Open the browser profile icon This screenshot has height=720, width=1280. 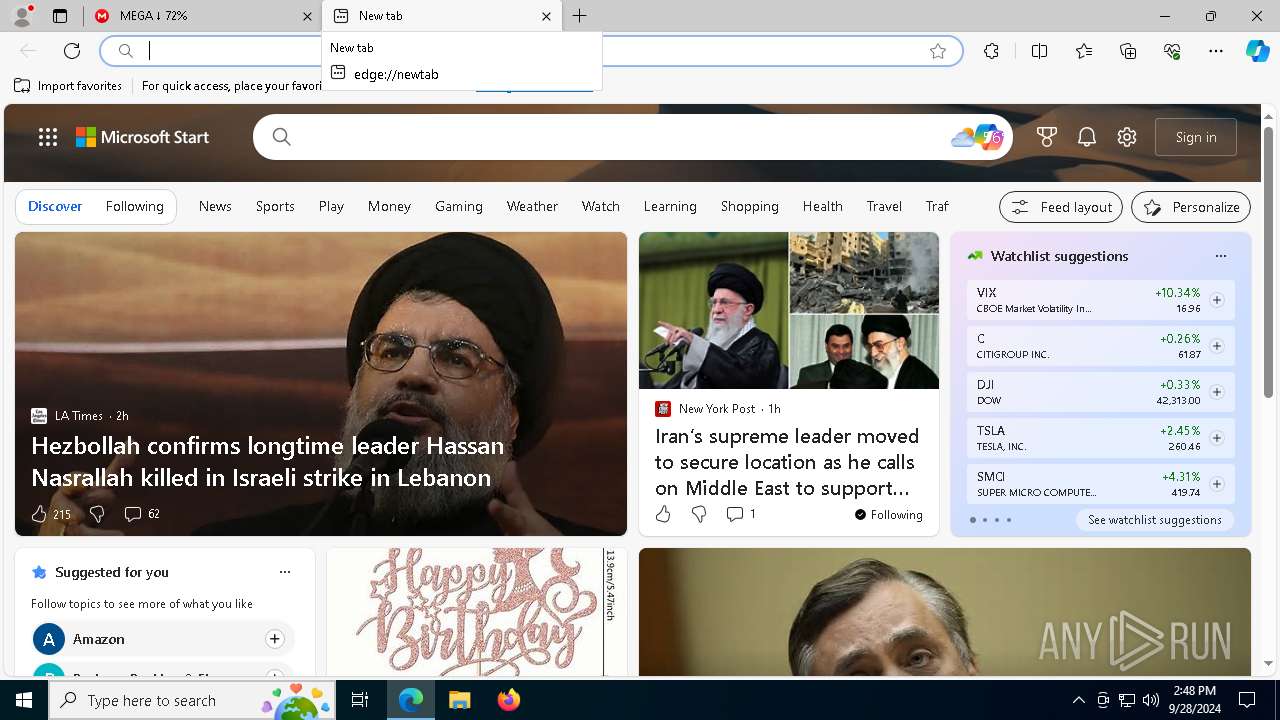pos(22,16)
